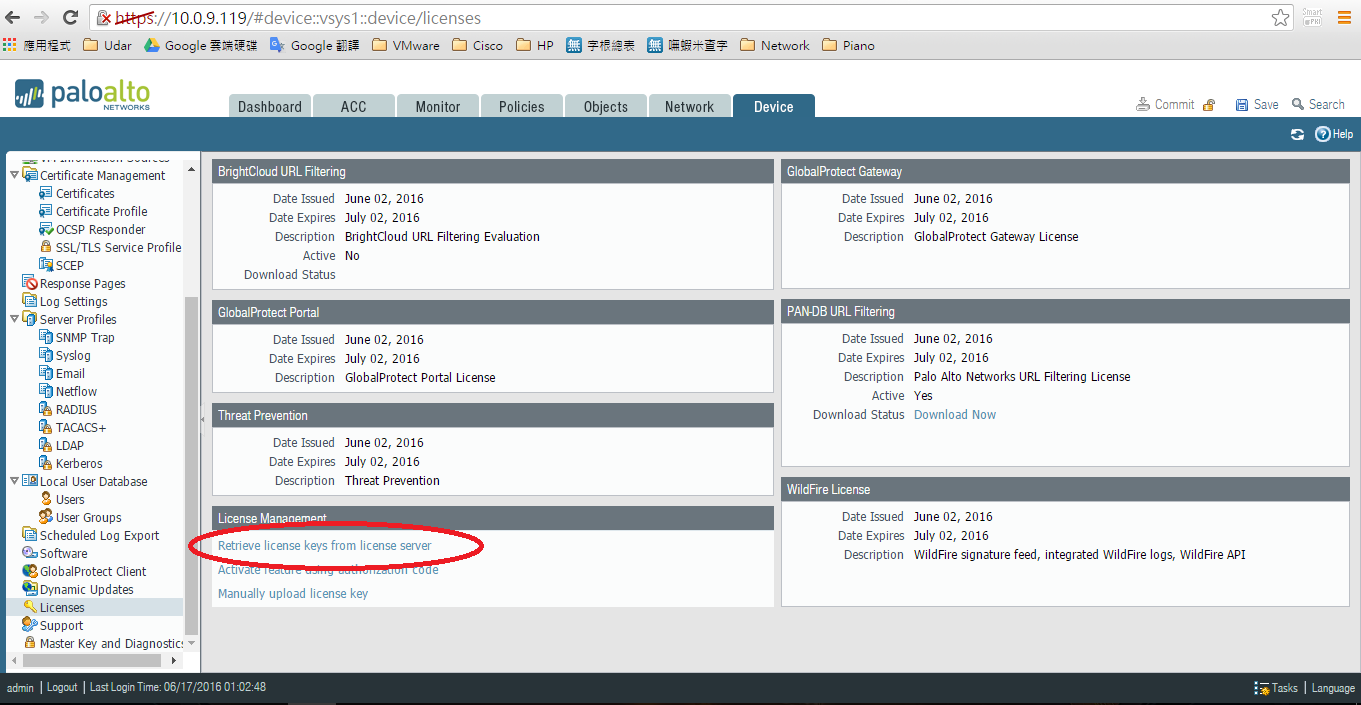Open the Users icon
The image size is (1361, 705).
point(46,499)
